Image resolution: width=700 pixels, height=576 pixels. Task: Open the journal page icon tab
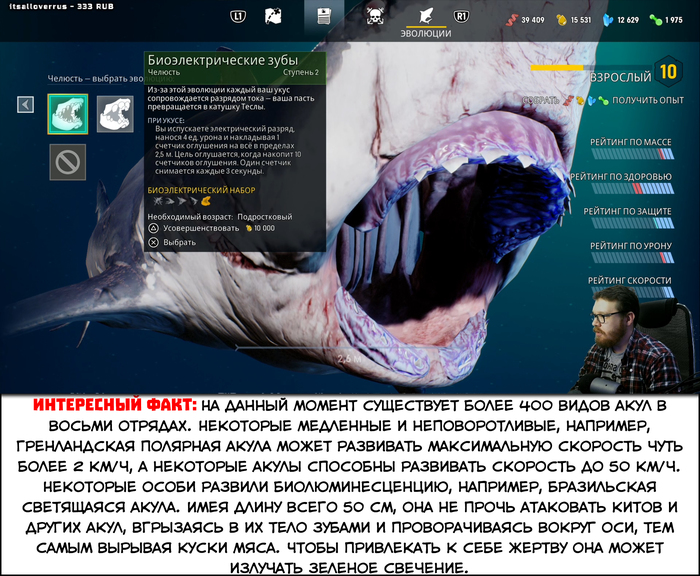pos(323,16)
